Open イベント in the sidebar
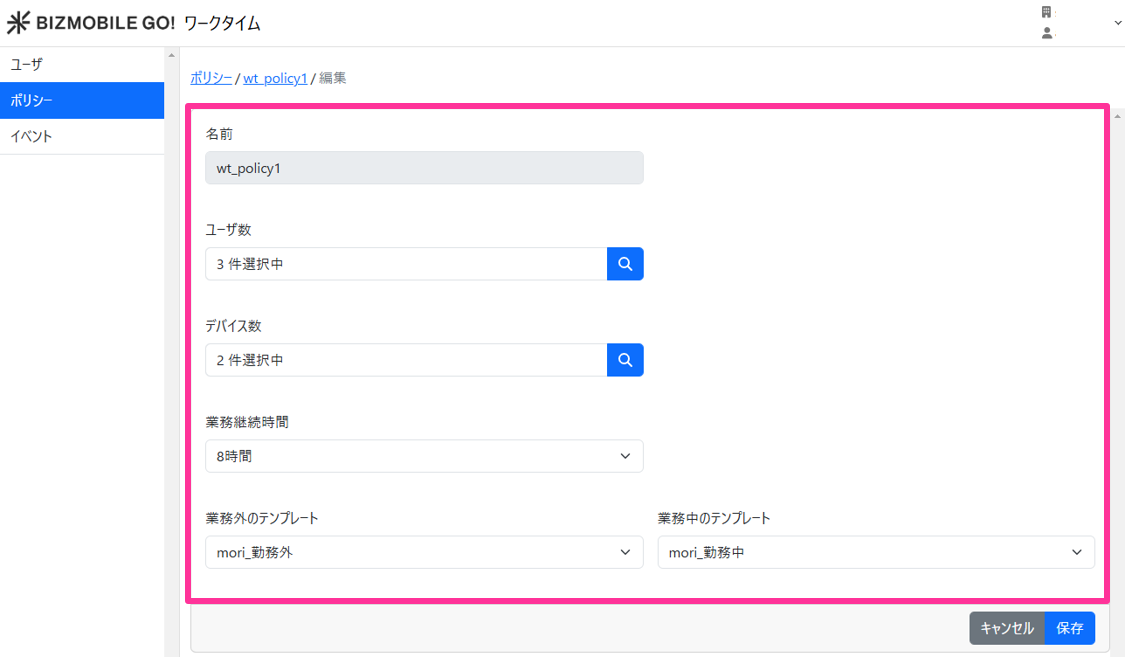This screenshot has height=657, width=1125. [x=82, y=136]
